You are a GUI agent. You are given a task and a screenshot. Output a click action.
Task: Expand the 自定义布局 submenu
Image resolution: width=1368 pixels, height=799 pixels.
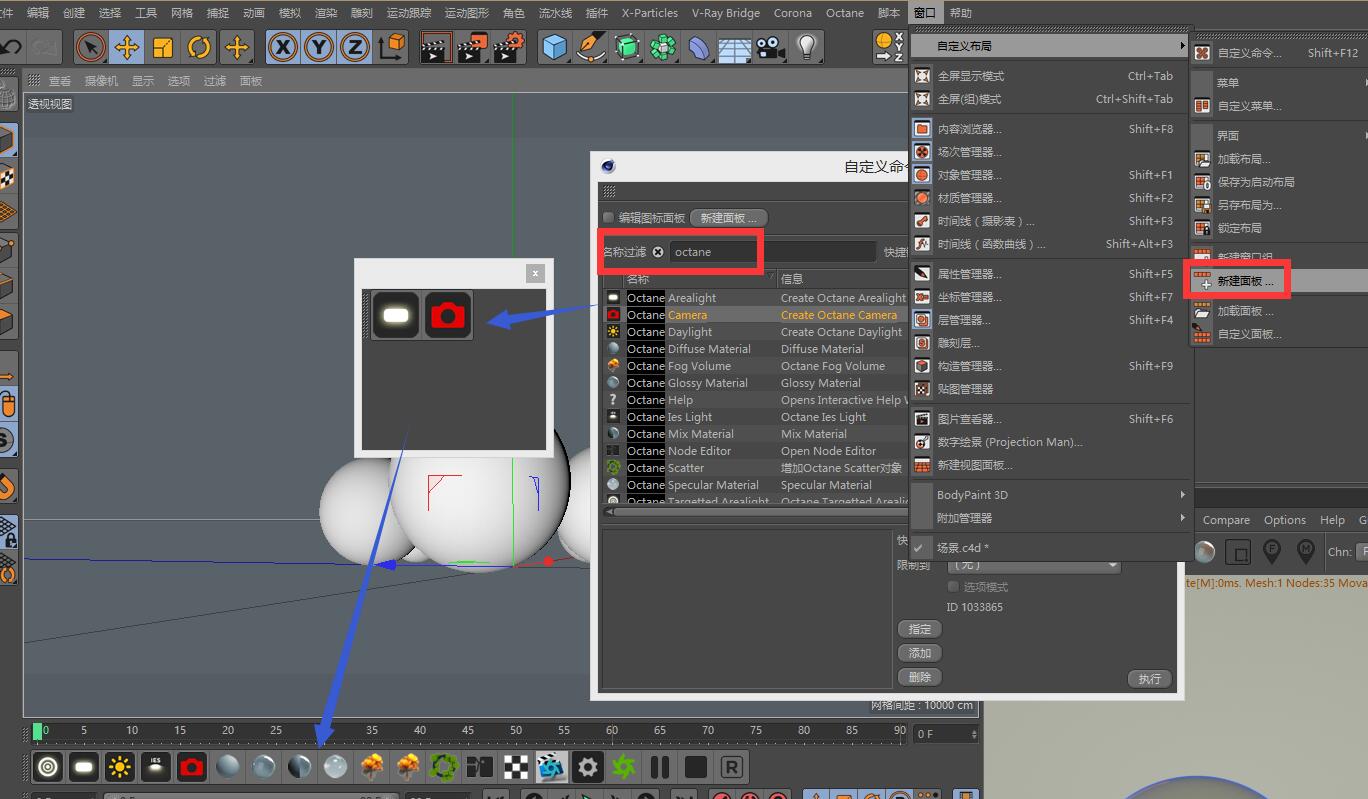pyautogui.click(x=1050, y=46)
